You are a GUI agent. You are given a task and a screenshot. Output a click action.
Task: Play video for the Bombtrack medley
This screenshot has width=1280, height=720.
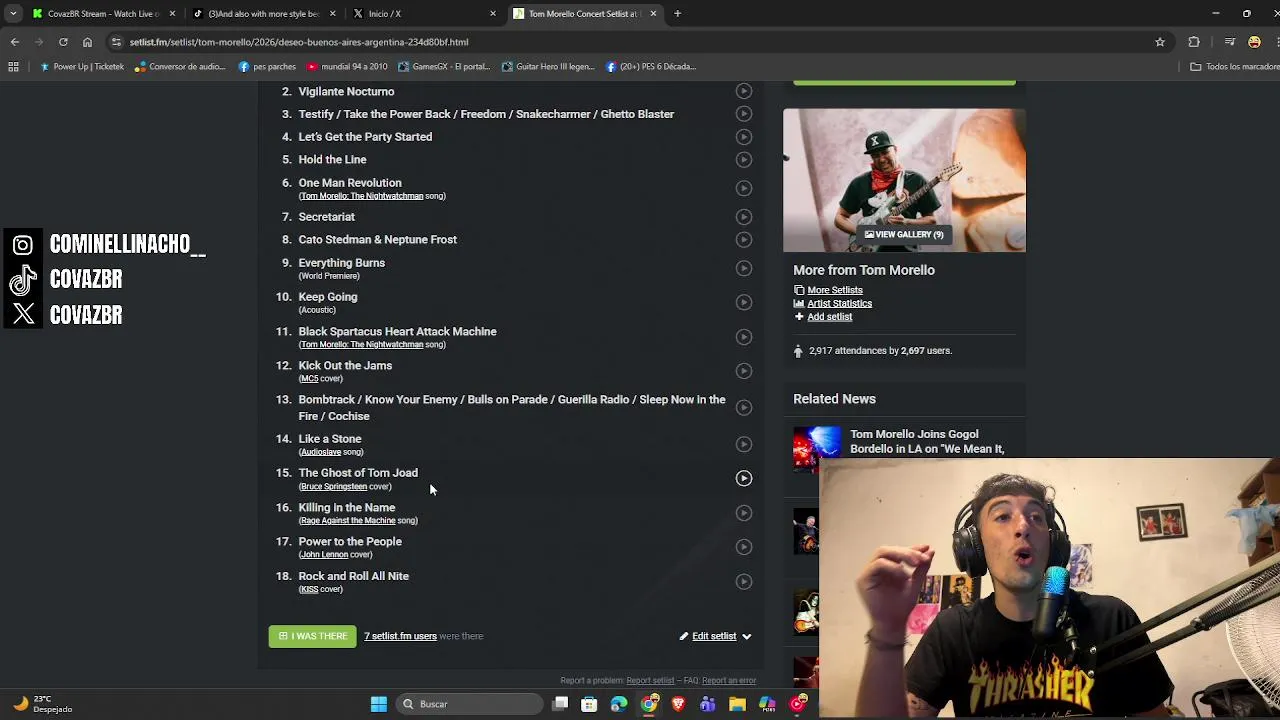click(x=744, y=407)
